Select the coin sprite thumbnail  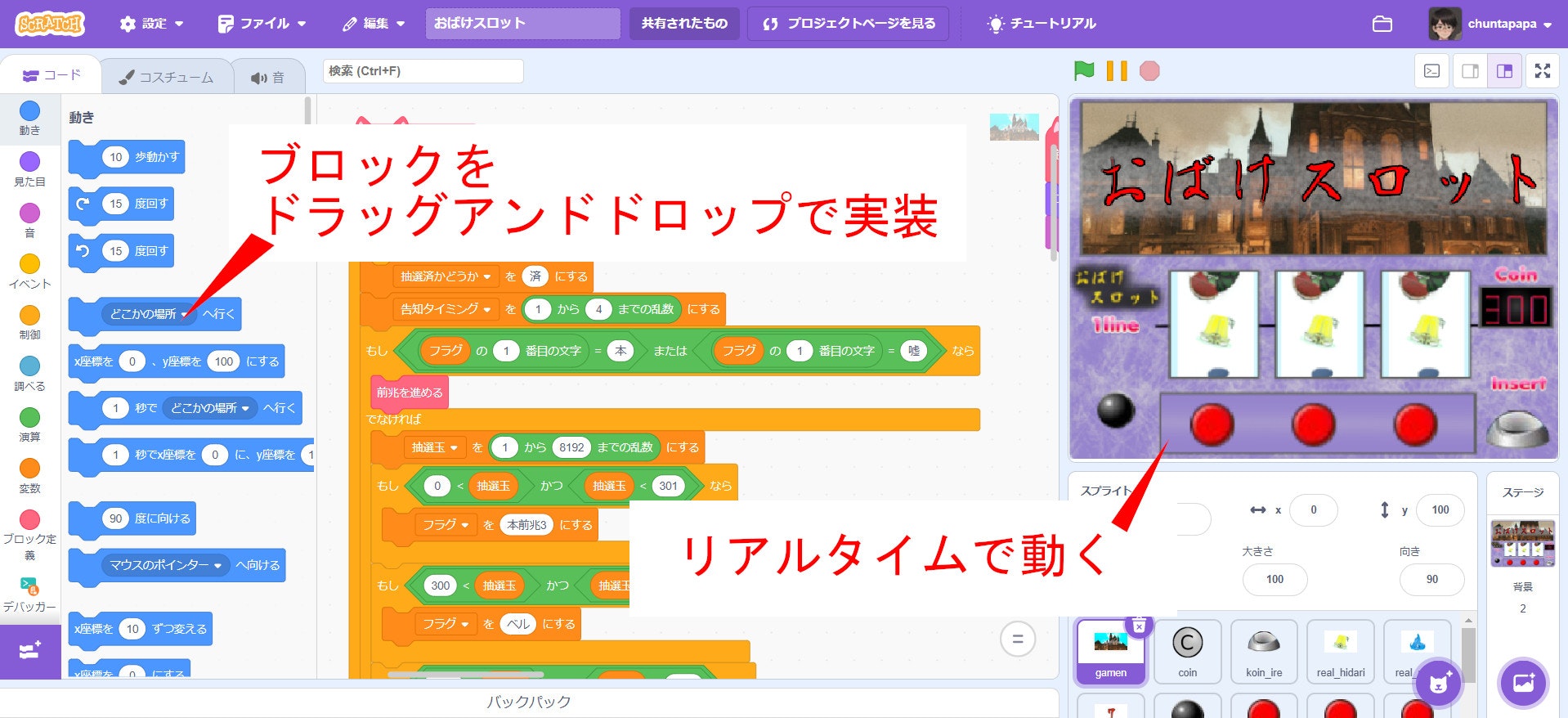[x=1188, y=650]
